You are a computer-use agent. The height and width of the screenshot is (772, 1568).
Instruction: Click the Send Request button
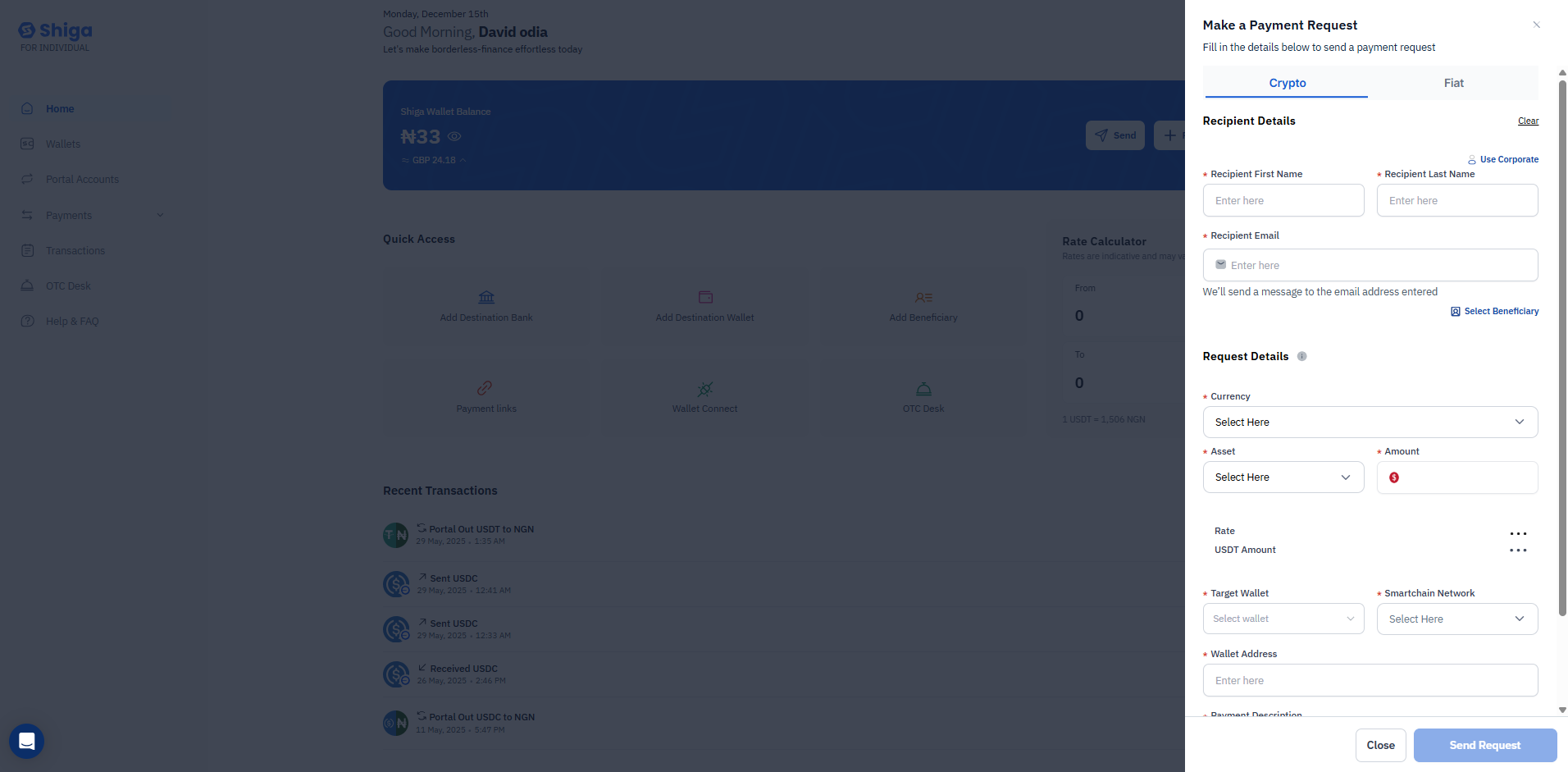(1485, 745)
